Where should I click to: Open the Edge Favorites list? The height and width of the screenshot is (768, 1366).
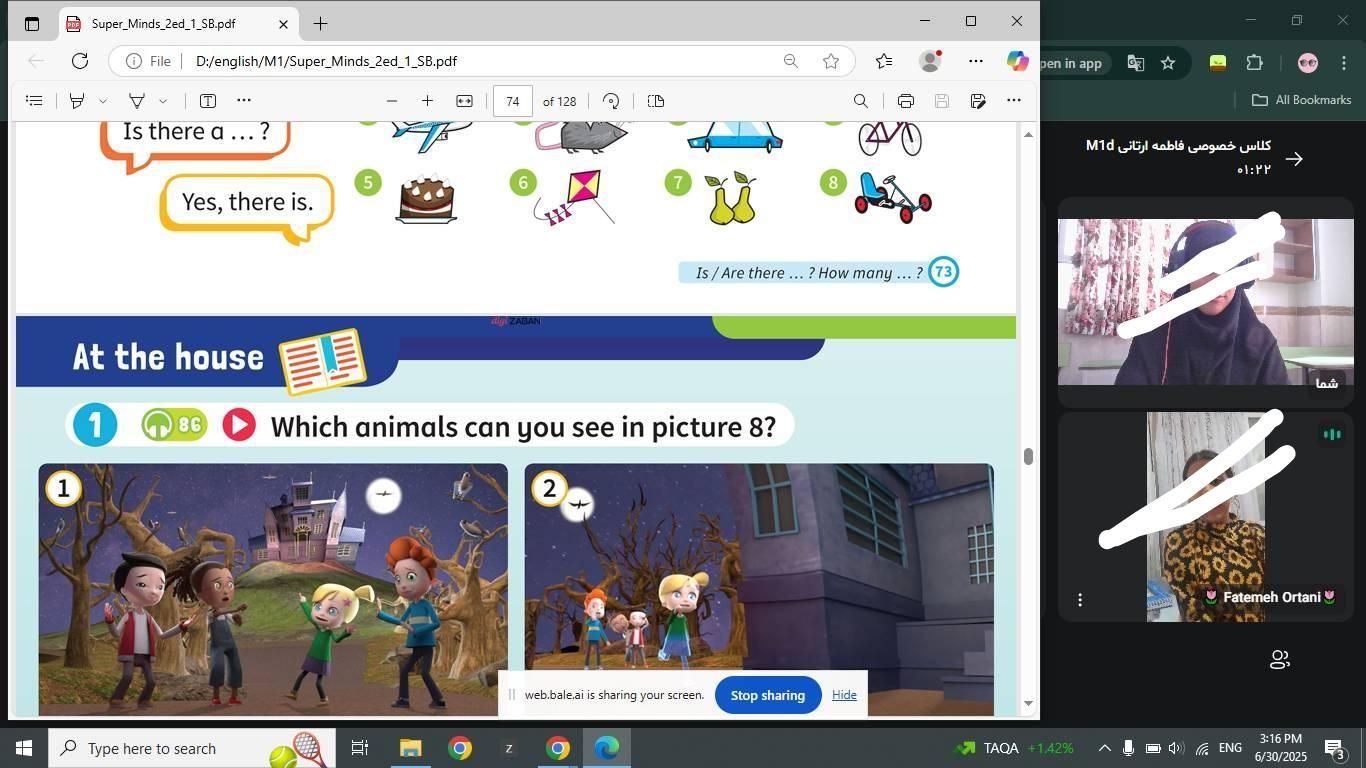tap(884, 61)
